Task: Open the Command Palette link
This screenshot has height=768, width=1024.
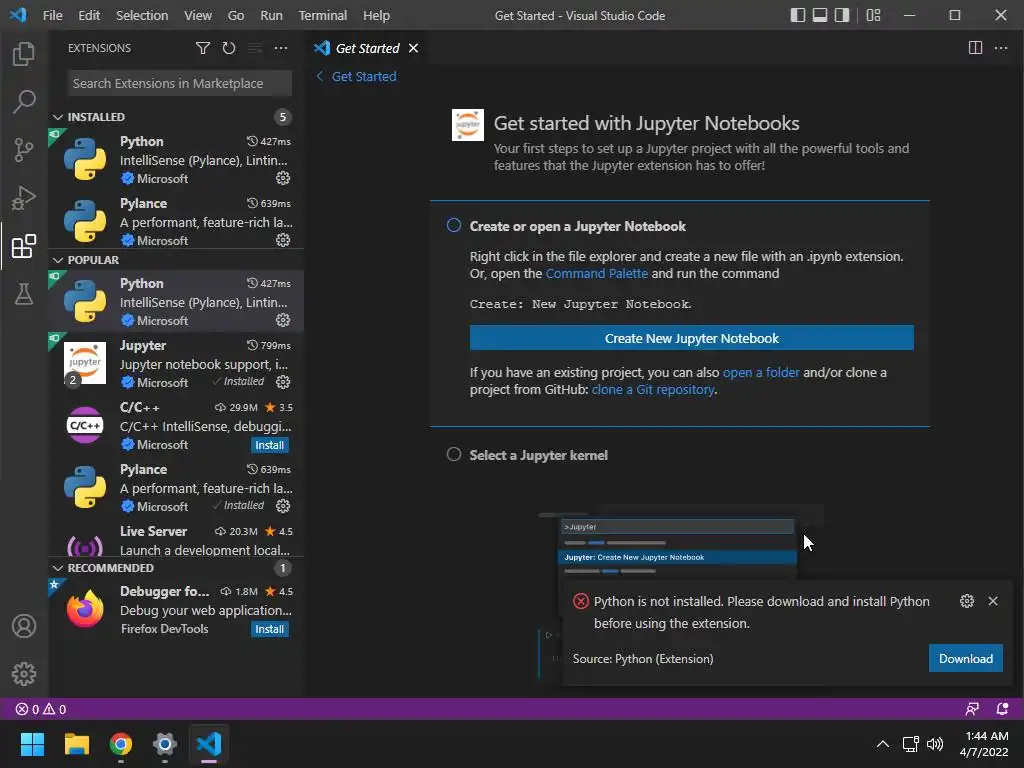Action: [596, 273]
